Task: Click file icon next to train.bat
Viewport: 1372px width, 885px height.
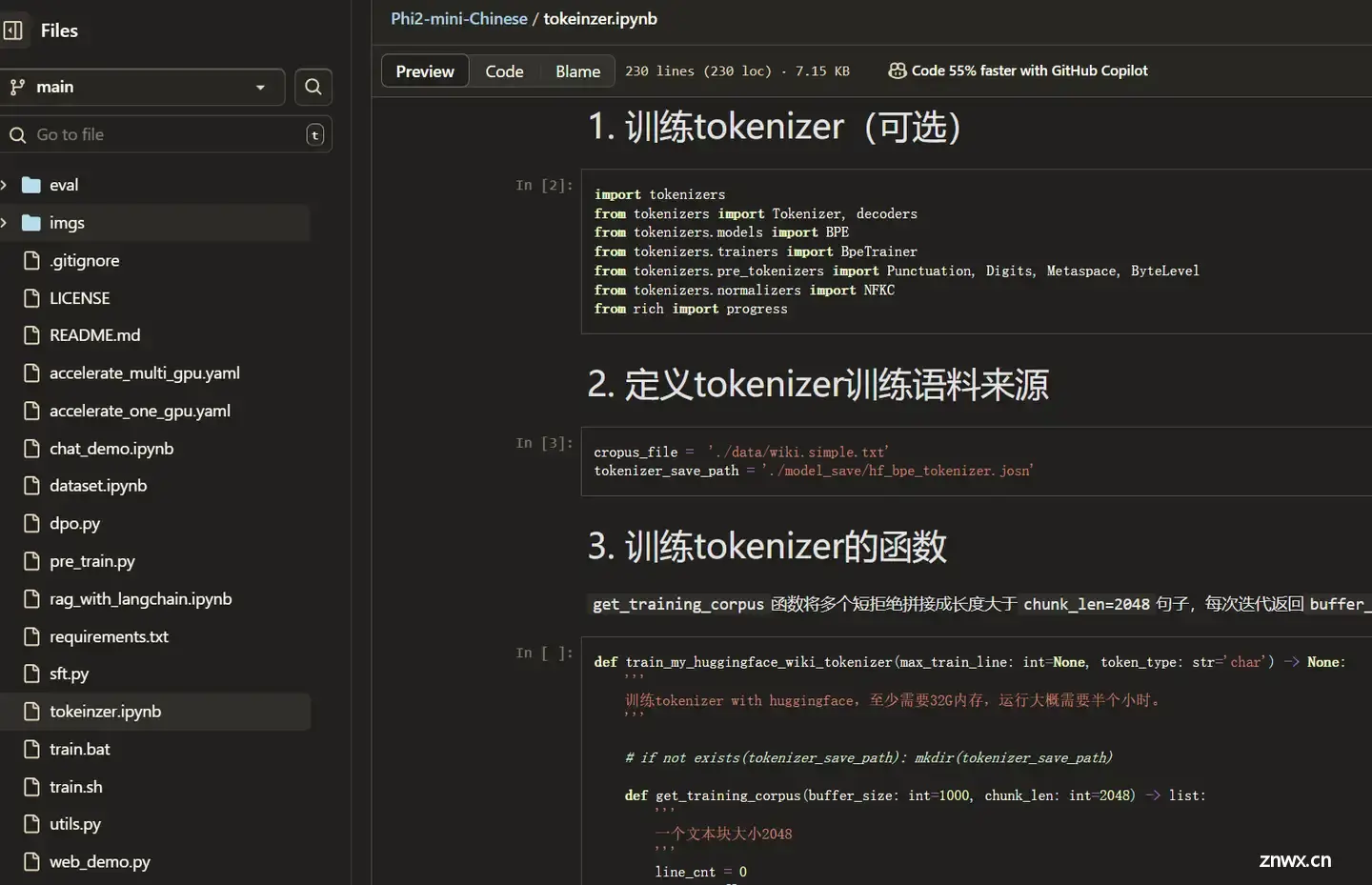Action: click(31, 749)
